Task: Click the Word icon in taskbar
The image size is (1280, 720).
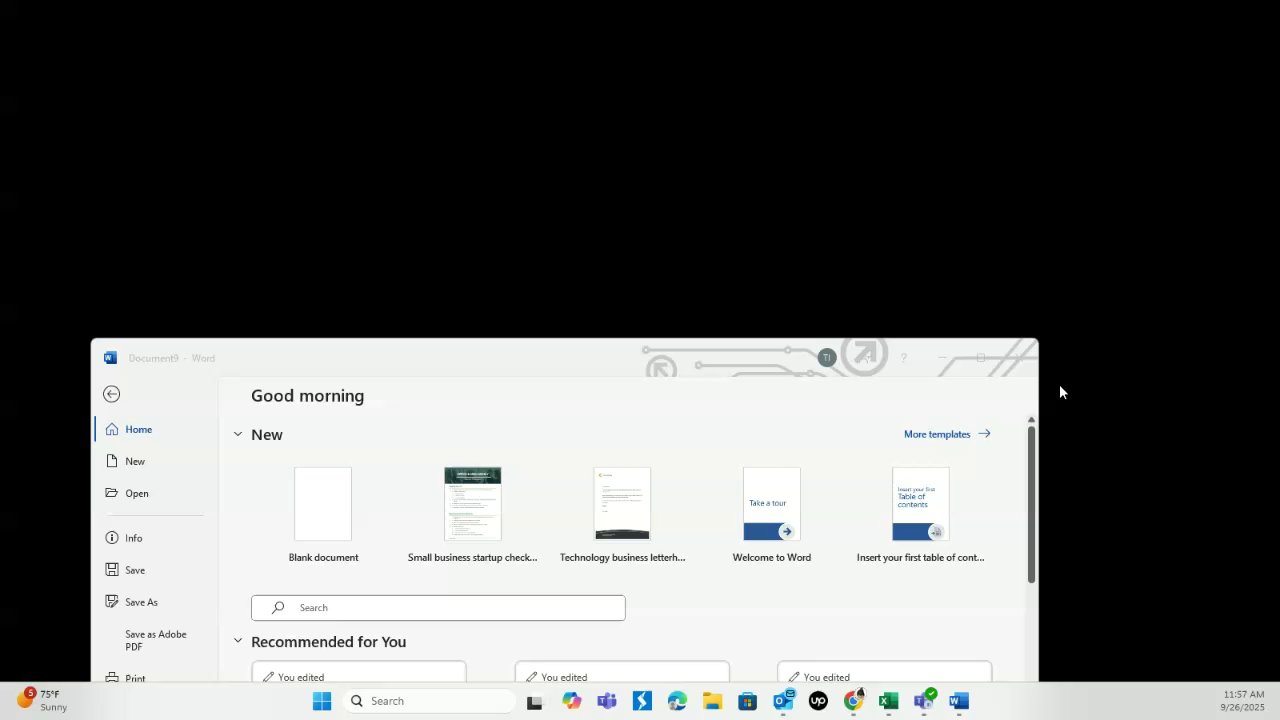Action: point(959,701)
